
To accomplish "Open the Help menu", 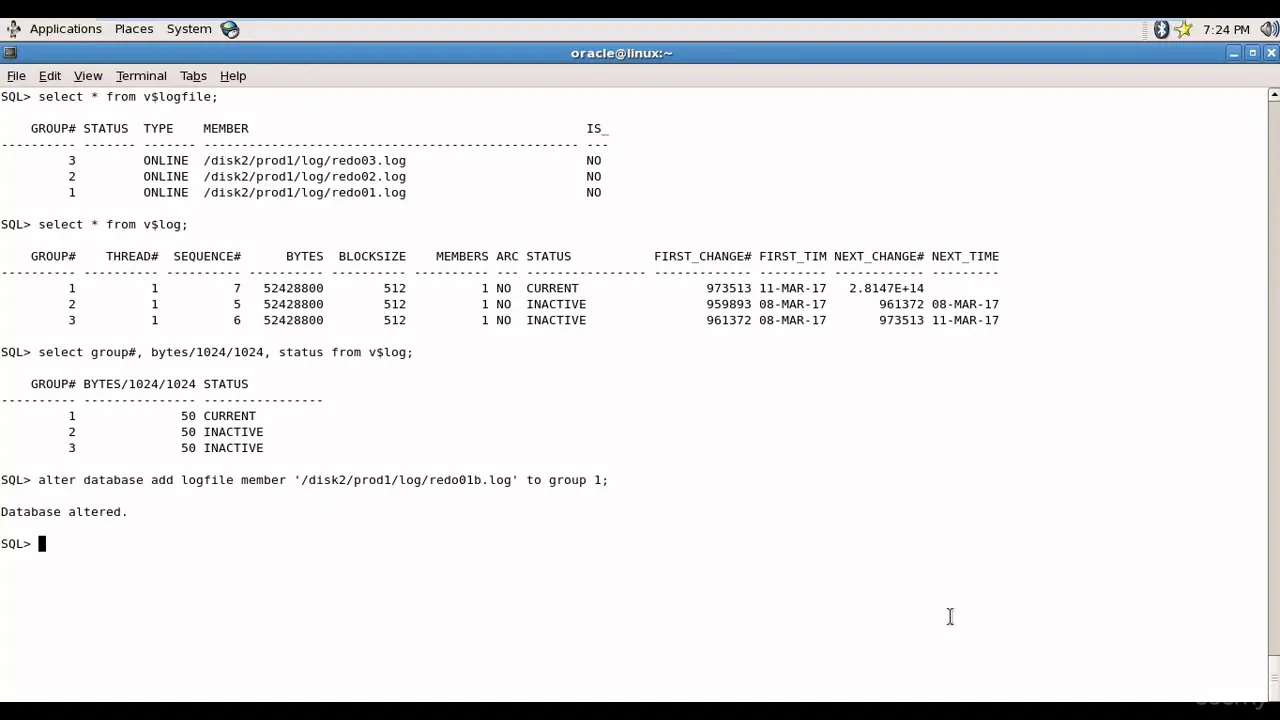I will tap(233, 76).
